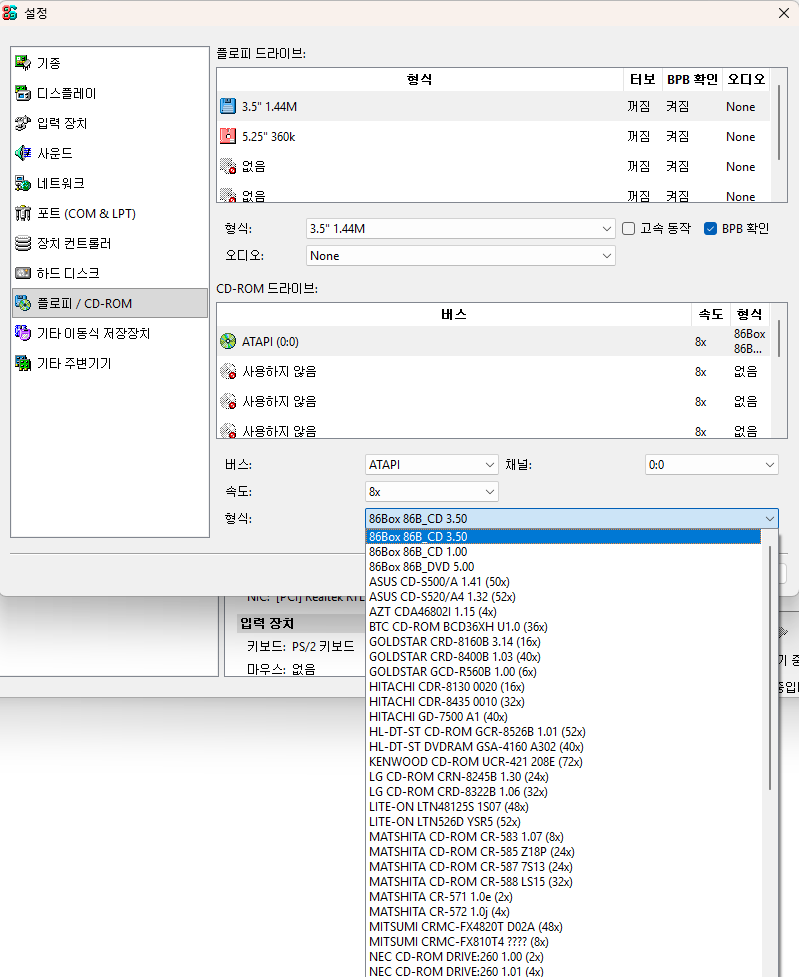799x977 pixels.
Task: Click the BPB 확인 column header
Action: [692, 79]
